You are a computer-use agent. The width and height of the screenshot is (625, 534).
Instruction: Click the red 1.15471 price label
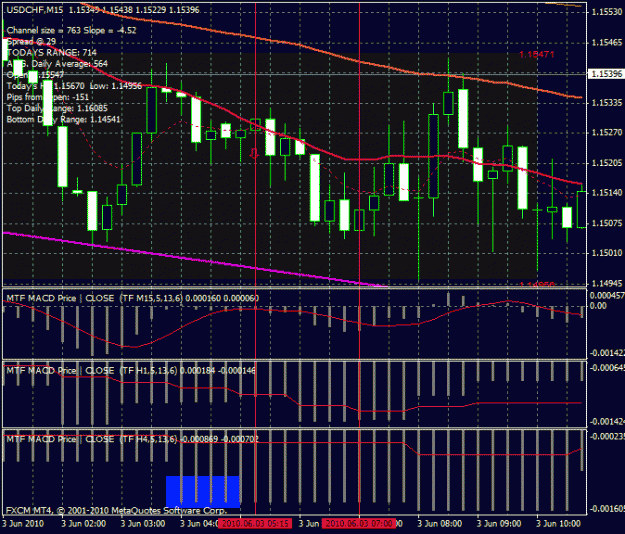pos(537,54)
